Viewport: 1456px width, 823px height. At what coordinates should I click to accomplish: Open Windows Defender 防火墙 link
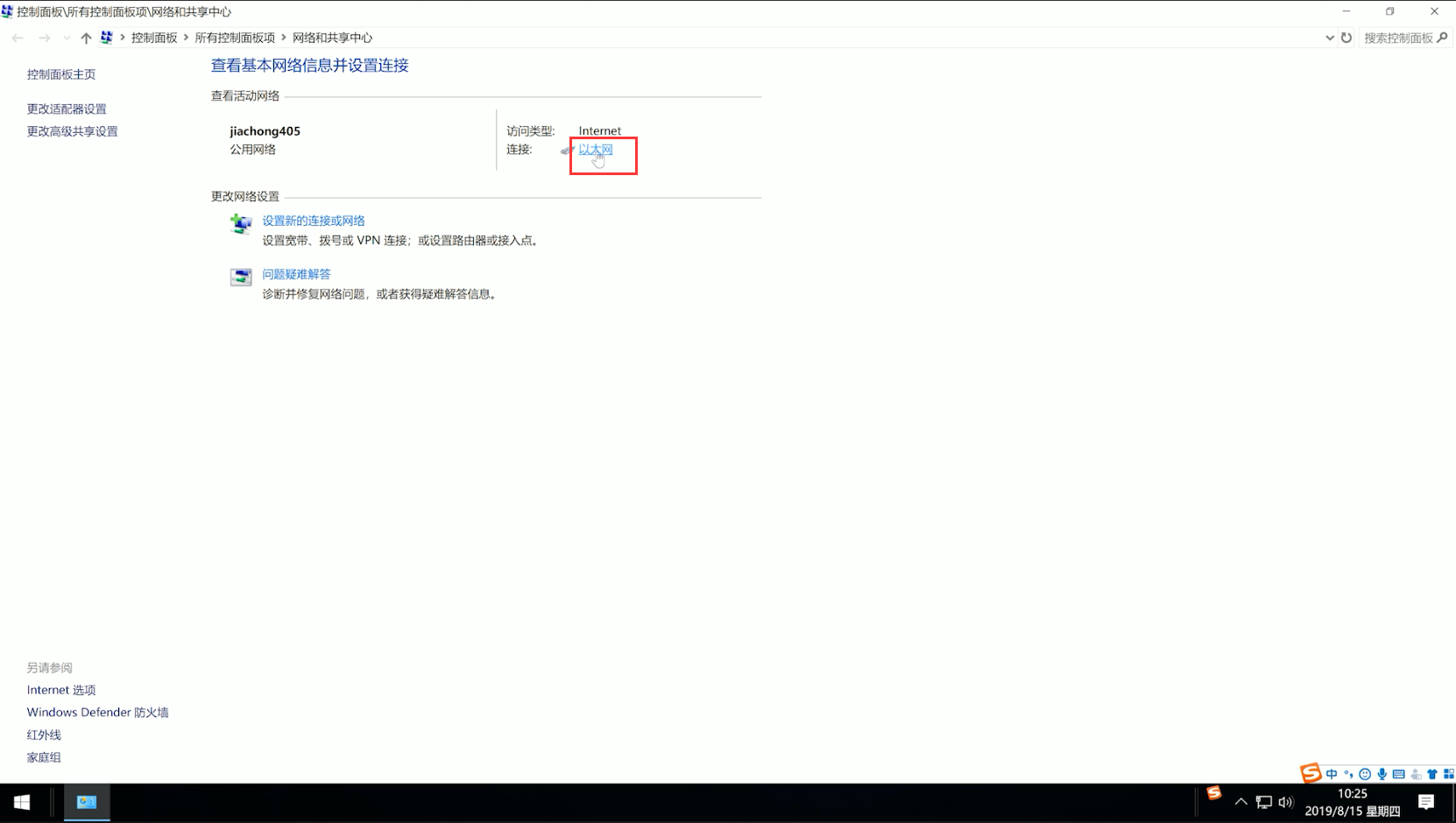(x=97, y=713)
